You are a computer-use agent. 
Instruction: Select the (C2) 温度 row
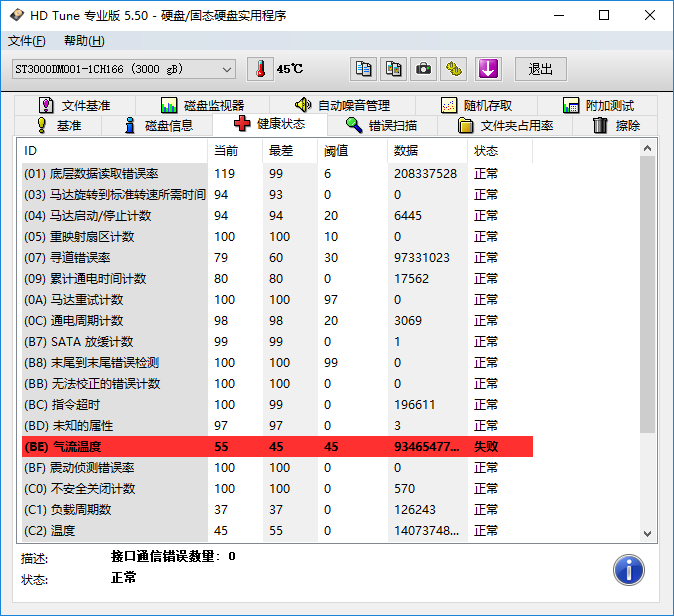click(277, 531)
